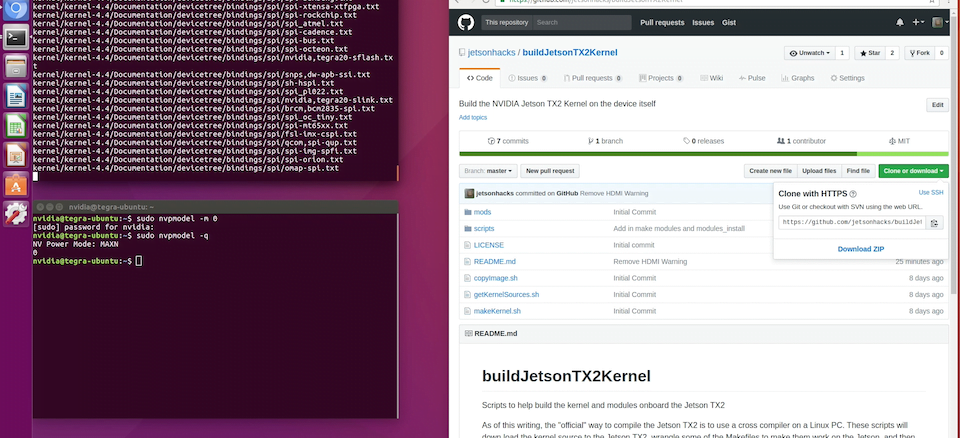Click Download ZIP
Viewport: 960px width, 438px height.
coord(861,249)
